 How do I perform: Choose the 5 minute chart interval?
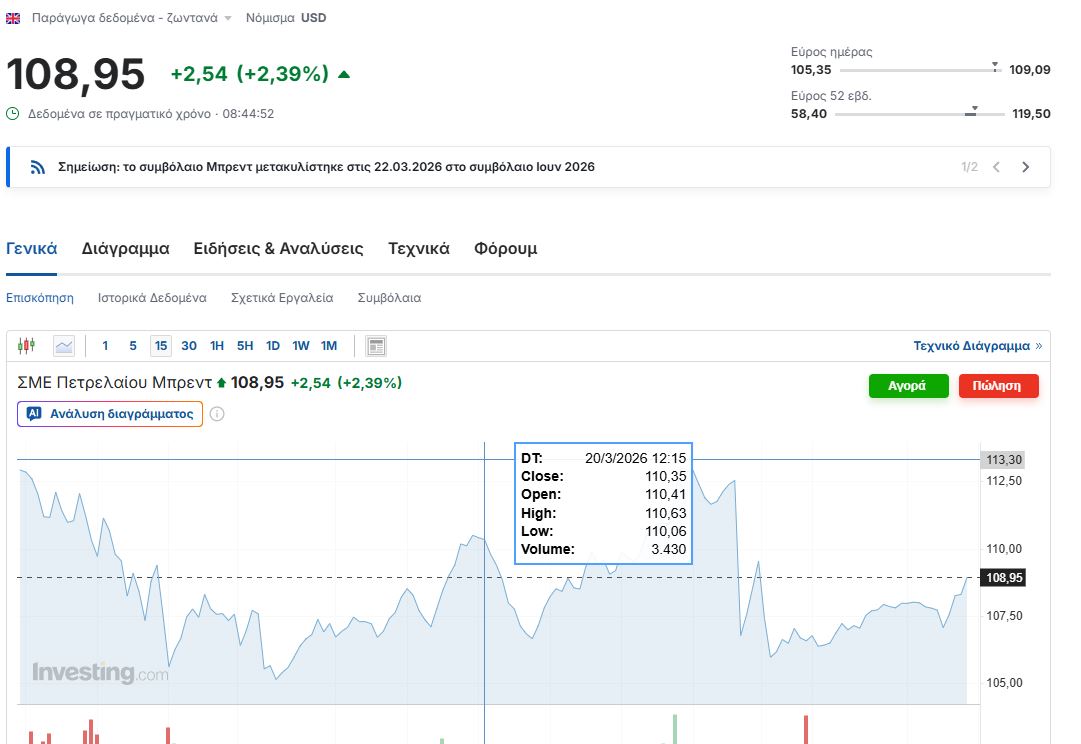(x=133, y=346)
